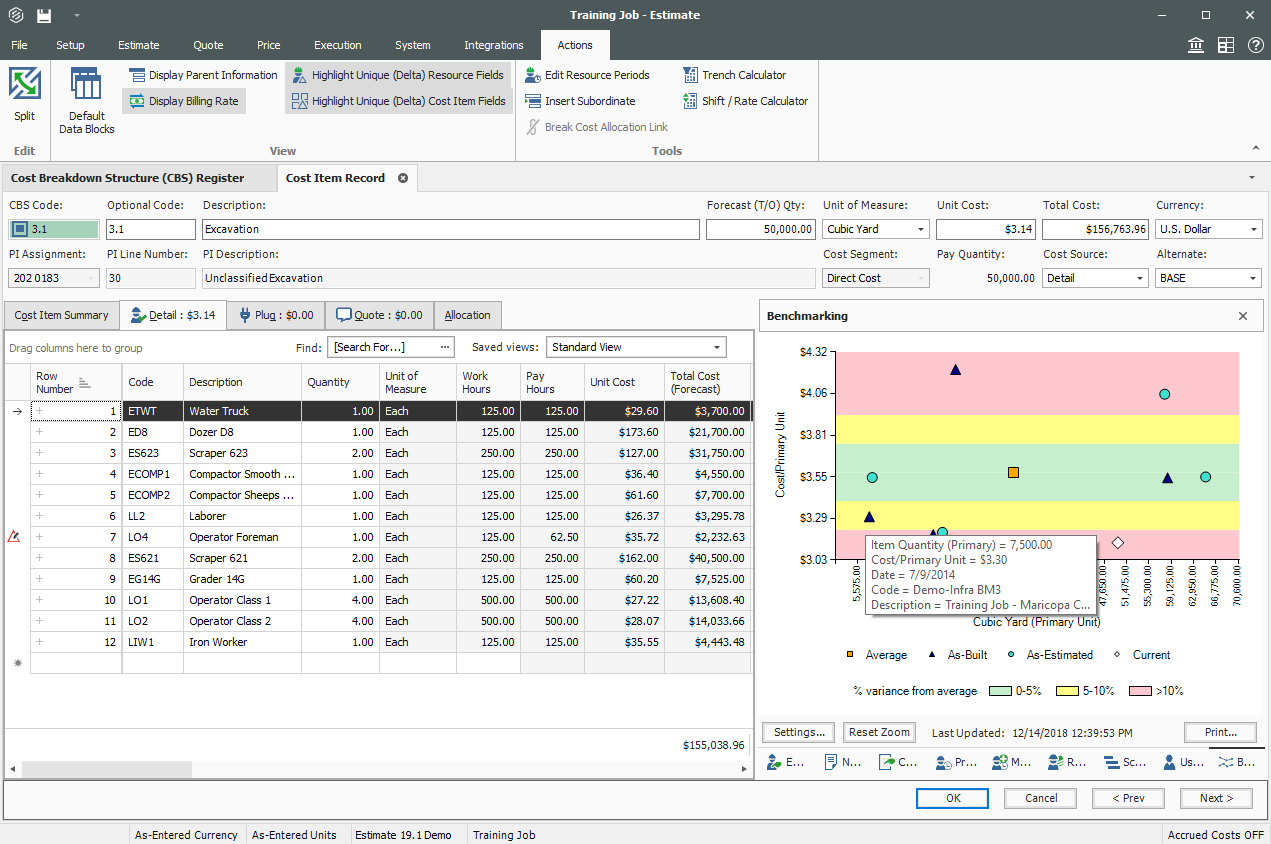Image resolution: width=1271 pixels, height=844 pixels.
Task: Open the Saved views Standard View dropdown
Action: [x=717, y=347]
